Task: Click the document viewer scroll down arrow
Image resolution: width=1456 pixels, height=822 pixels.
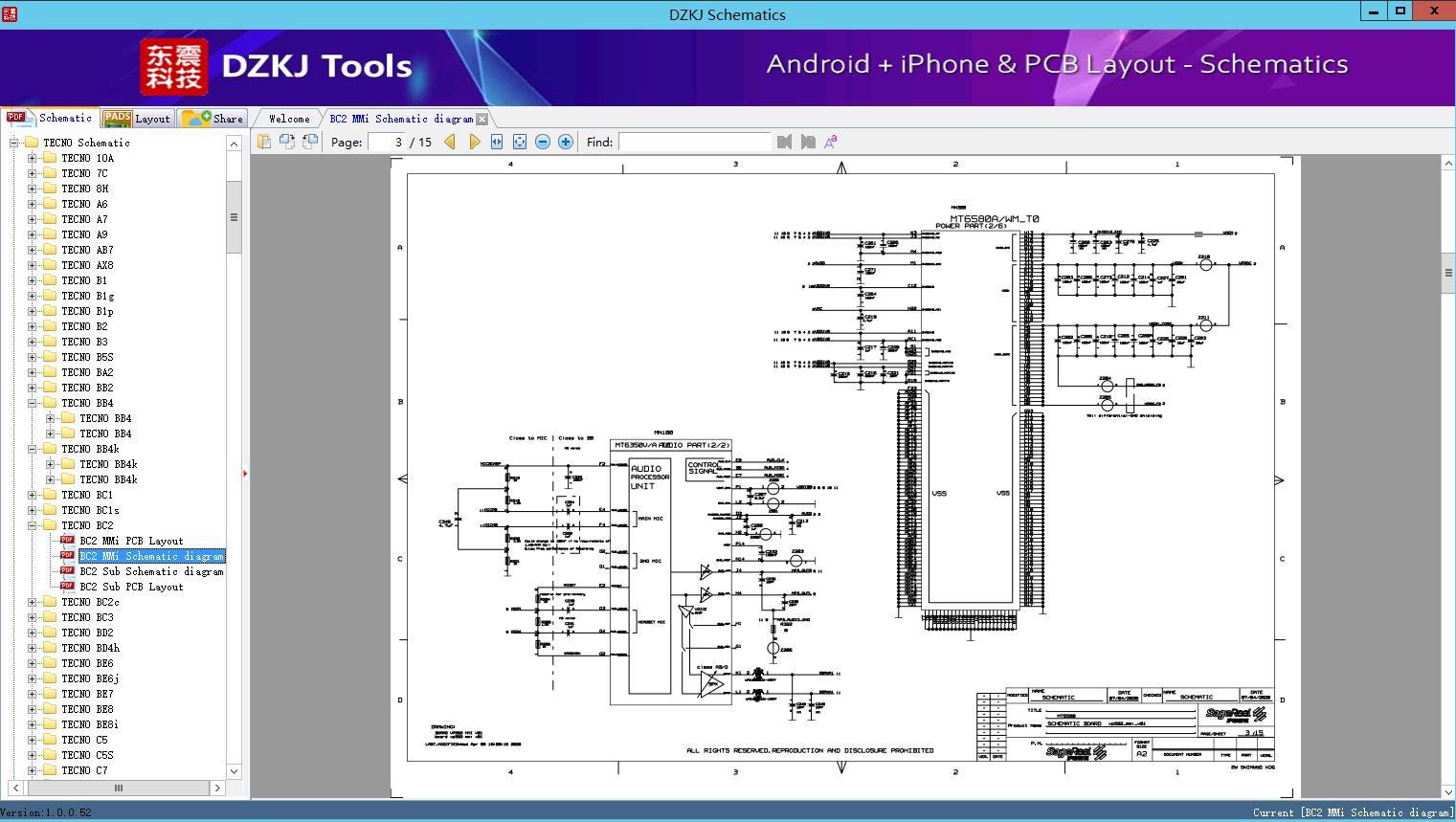Action: click(1448, 790)
